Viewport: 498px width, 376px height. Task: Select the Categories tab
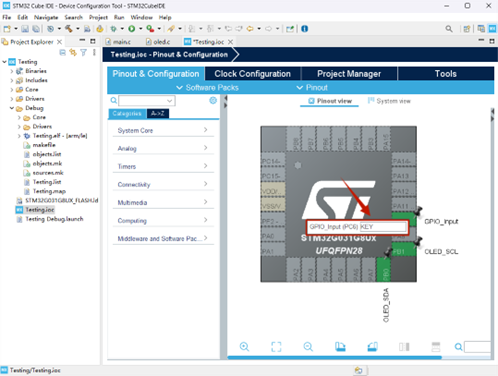coord(127,113)
